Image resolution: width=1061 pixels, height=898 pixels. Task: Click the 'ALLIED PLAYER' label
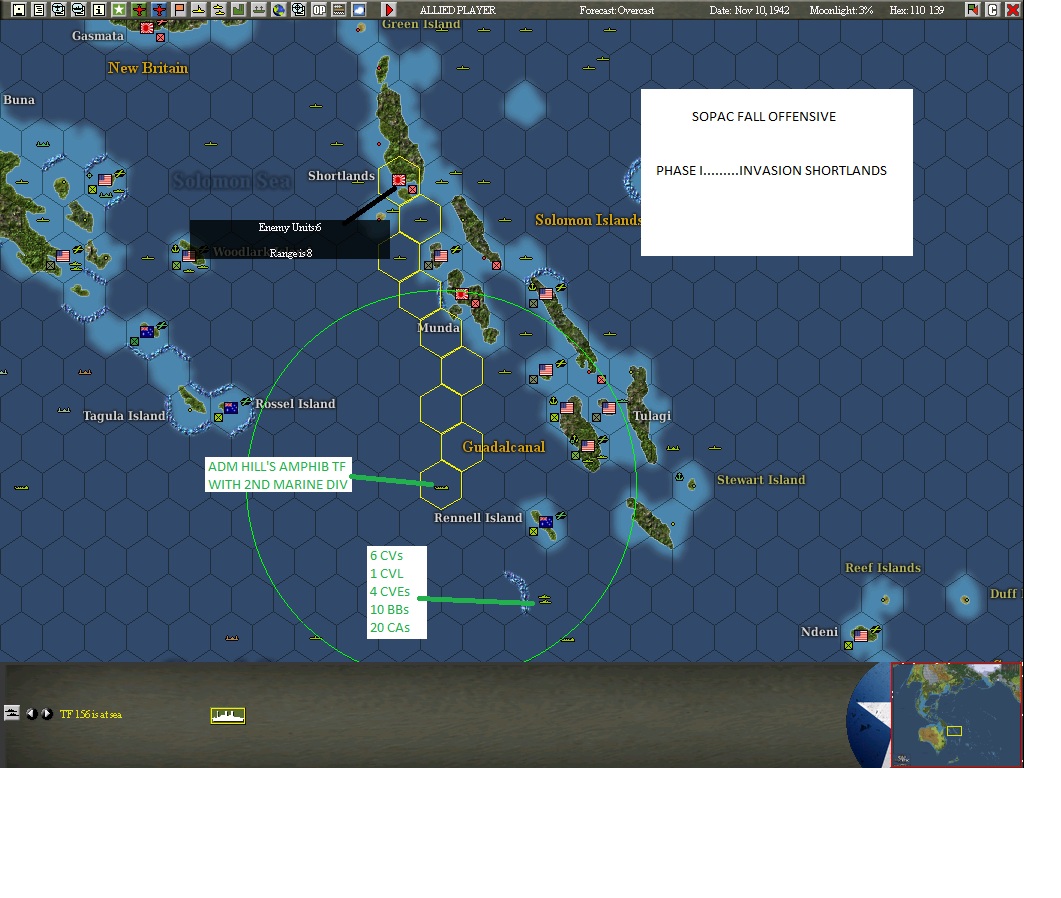(x=457, y=10)
